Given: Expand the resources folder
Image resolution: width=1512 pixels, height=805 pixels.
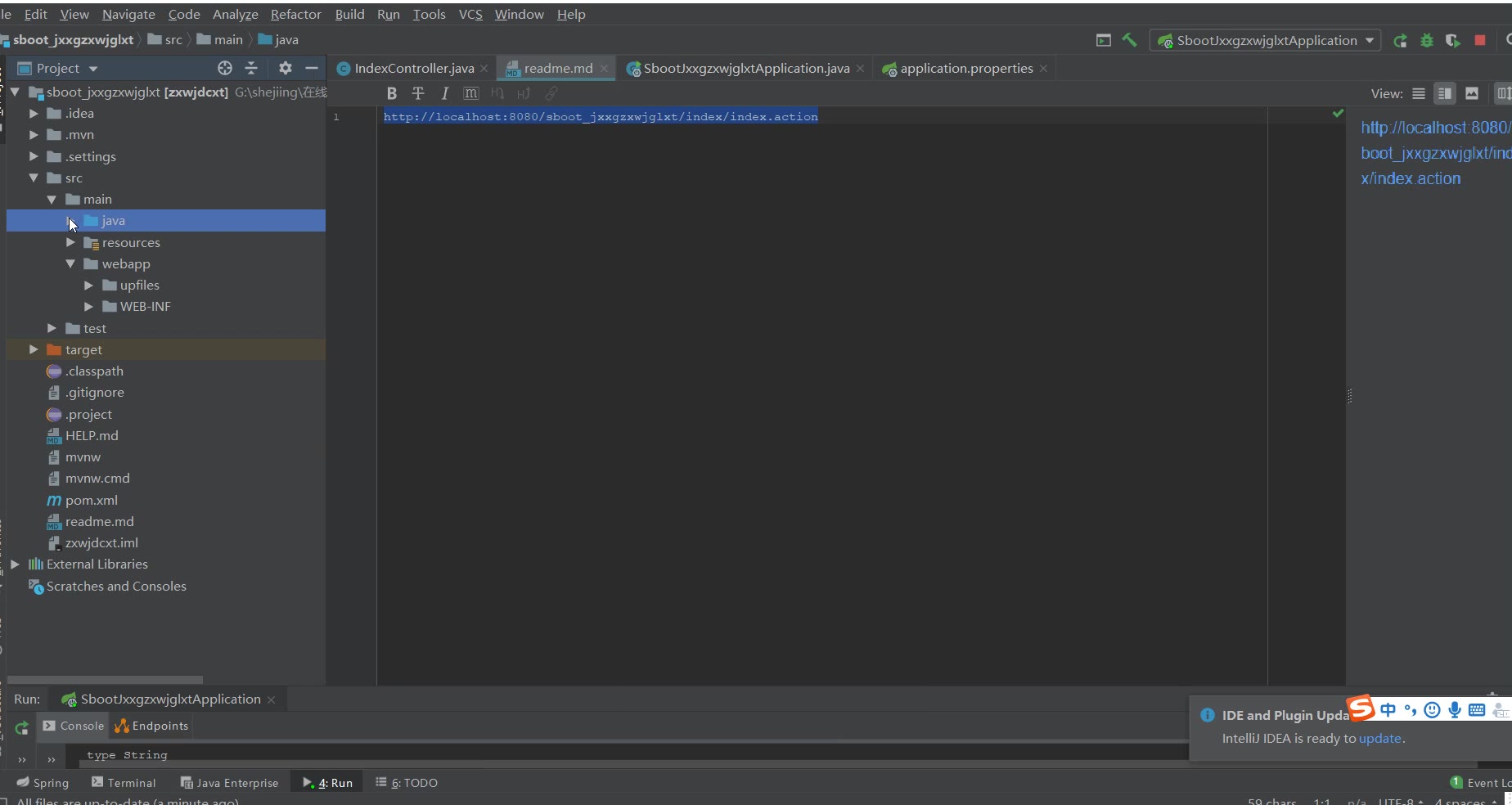Looking at the screenshot, I should click(x=70, y=242).
